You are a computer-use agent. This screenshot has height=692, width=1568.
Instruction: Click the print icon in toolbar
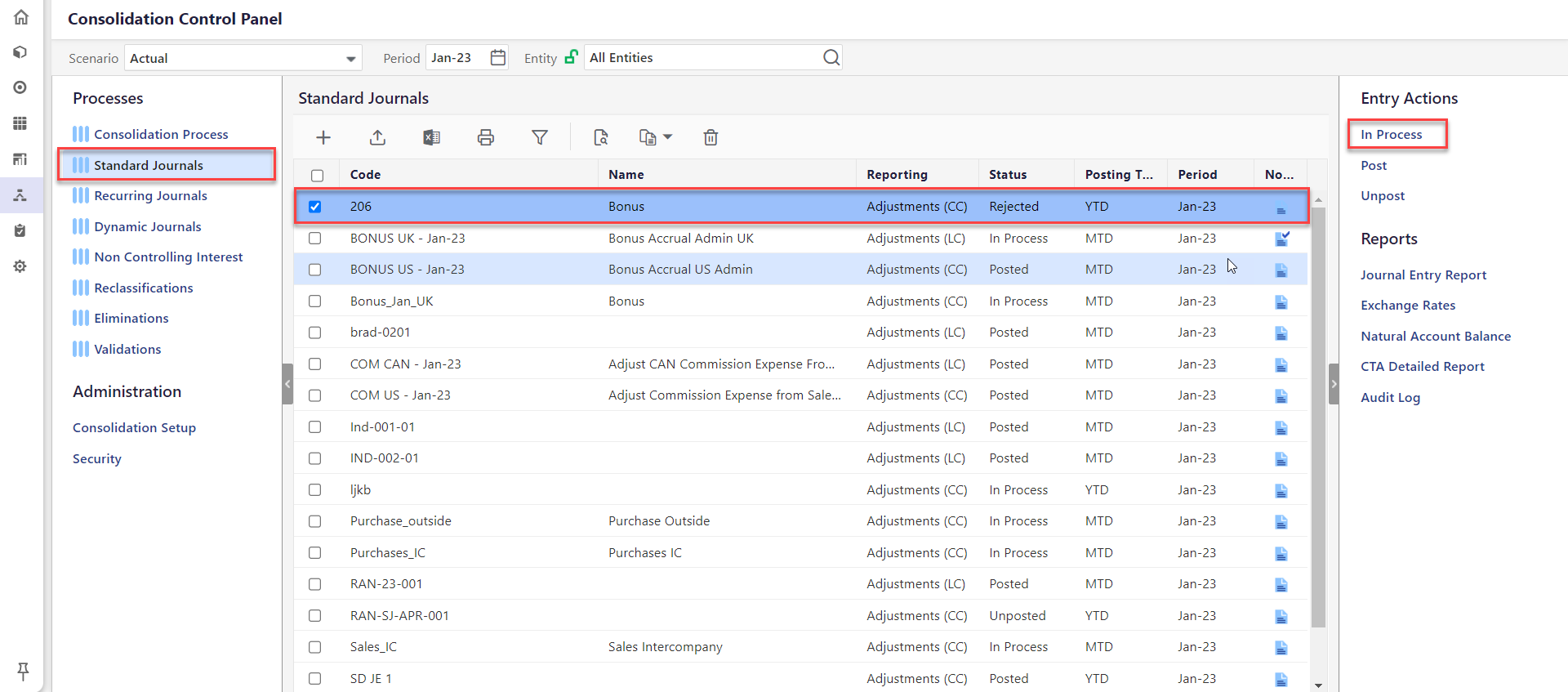tap(486, 137)
